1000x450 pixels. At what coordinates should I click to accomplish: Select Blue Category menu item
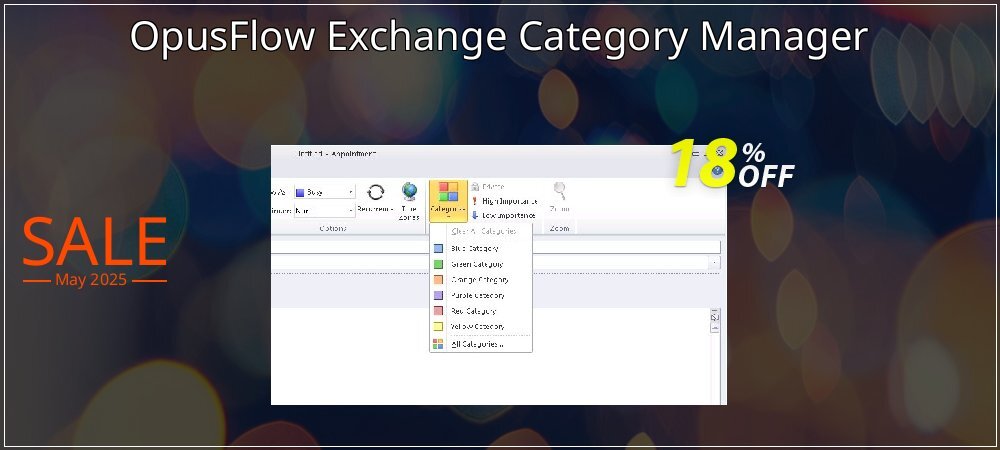pos(481,249)
